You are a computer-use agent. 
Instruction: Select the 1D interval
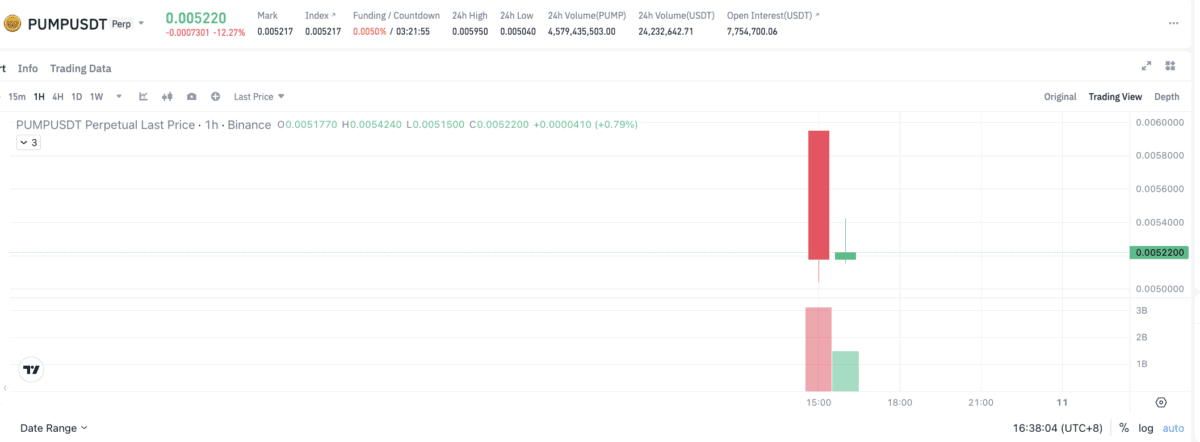click(77, 97)
